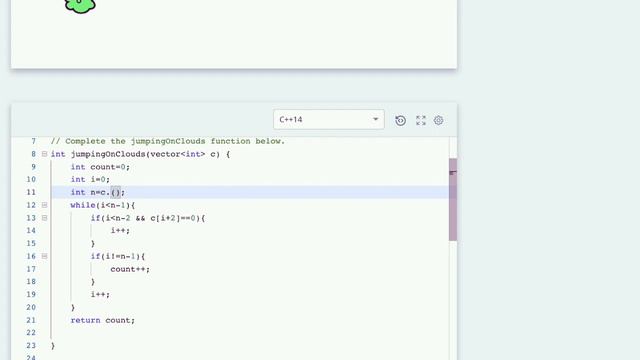640x360 pixels.
Task: Click 'return count;' on line 21
Action: click(x=102, y=320)
